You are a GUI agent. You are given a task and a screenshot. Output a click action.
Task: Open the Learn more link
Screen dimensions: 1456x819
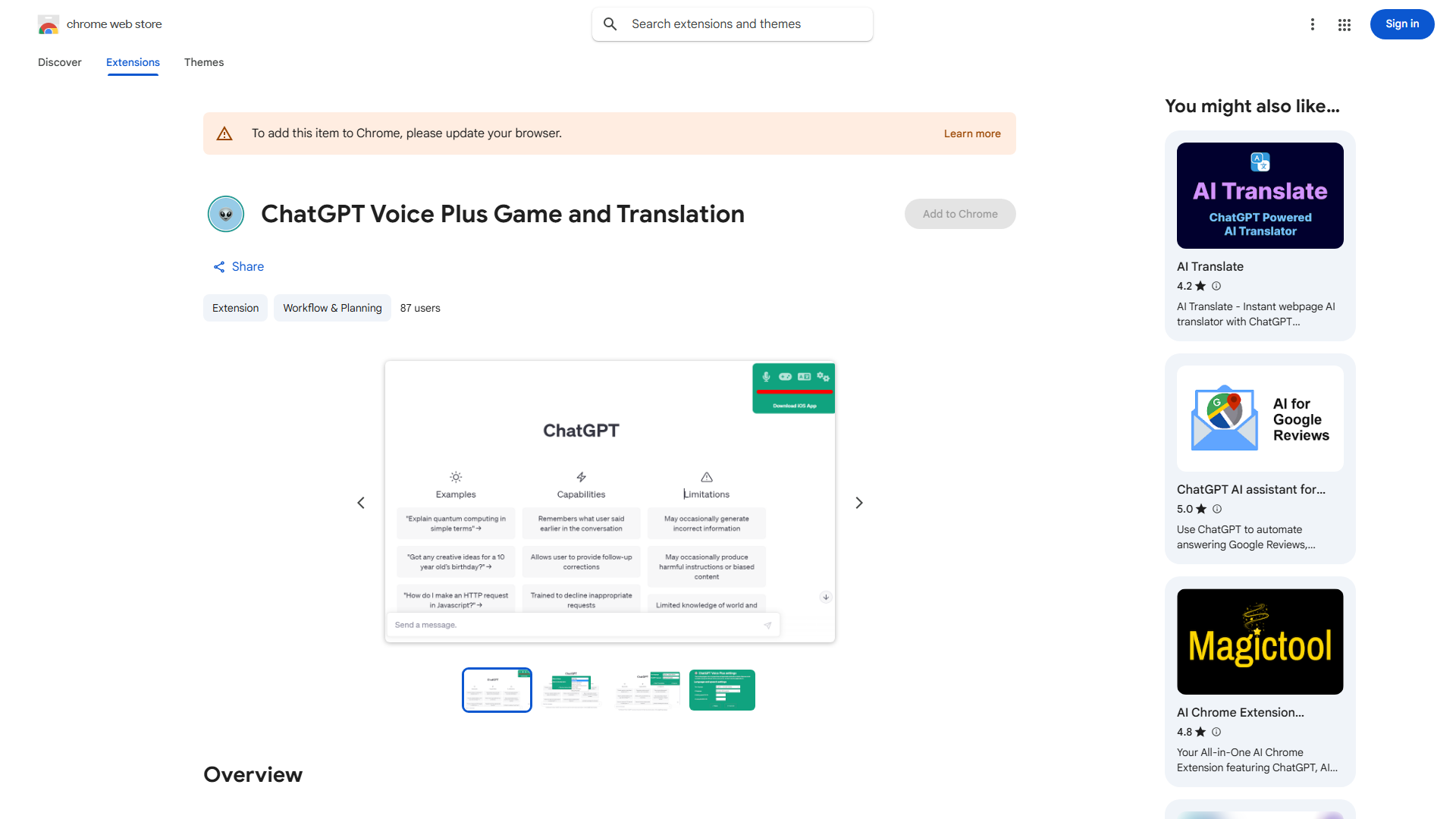pyautogui.click(x=971, y=133)
